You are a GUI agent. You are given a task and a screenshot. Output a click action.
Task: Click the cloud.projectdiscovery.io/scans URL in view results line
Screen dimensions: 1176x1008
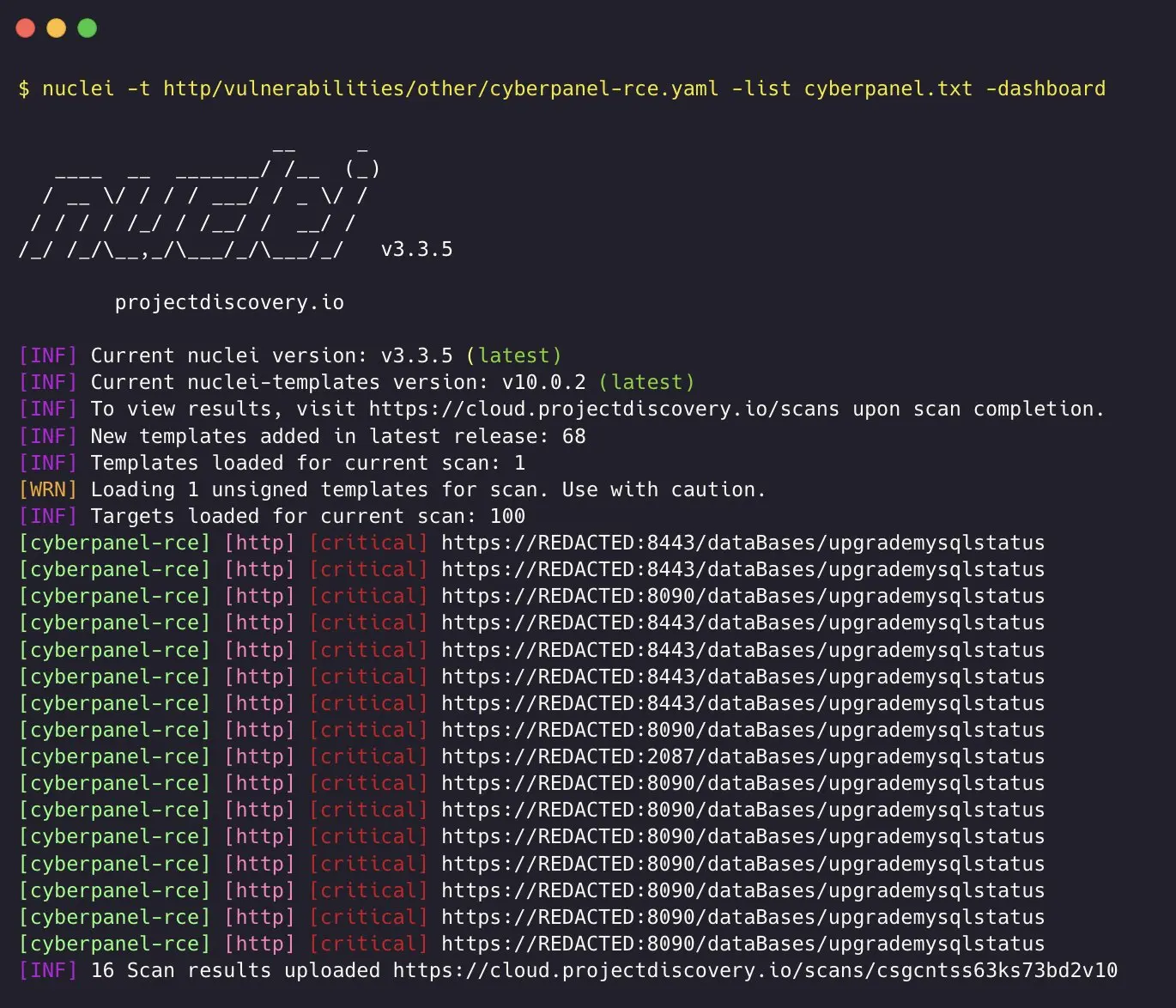(x=604, y=409)
